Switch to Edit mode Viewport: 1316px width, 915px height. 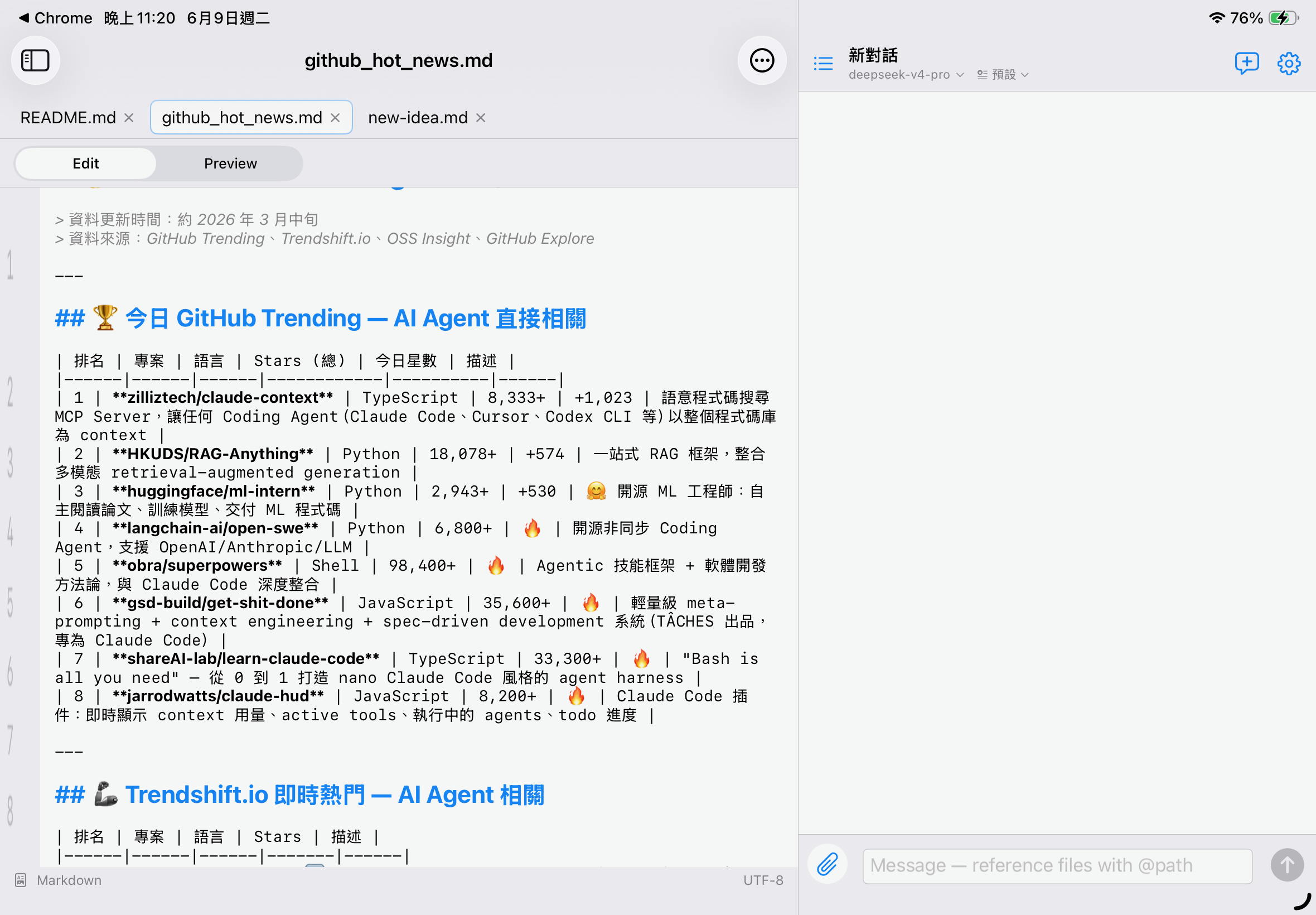85,163
